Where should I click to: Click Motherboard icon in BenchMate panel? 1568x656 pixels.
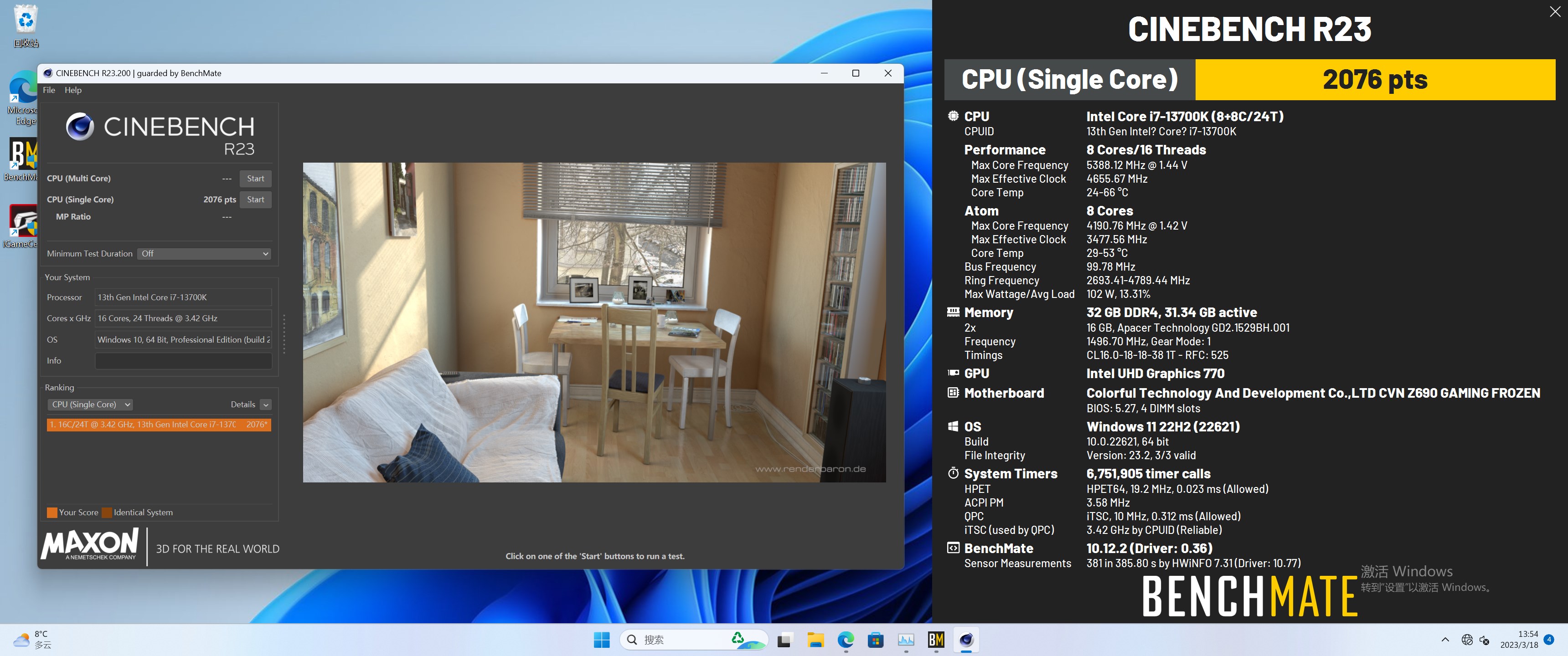click(953, 393)
